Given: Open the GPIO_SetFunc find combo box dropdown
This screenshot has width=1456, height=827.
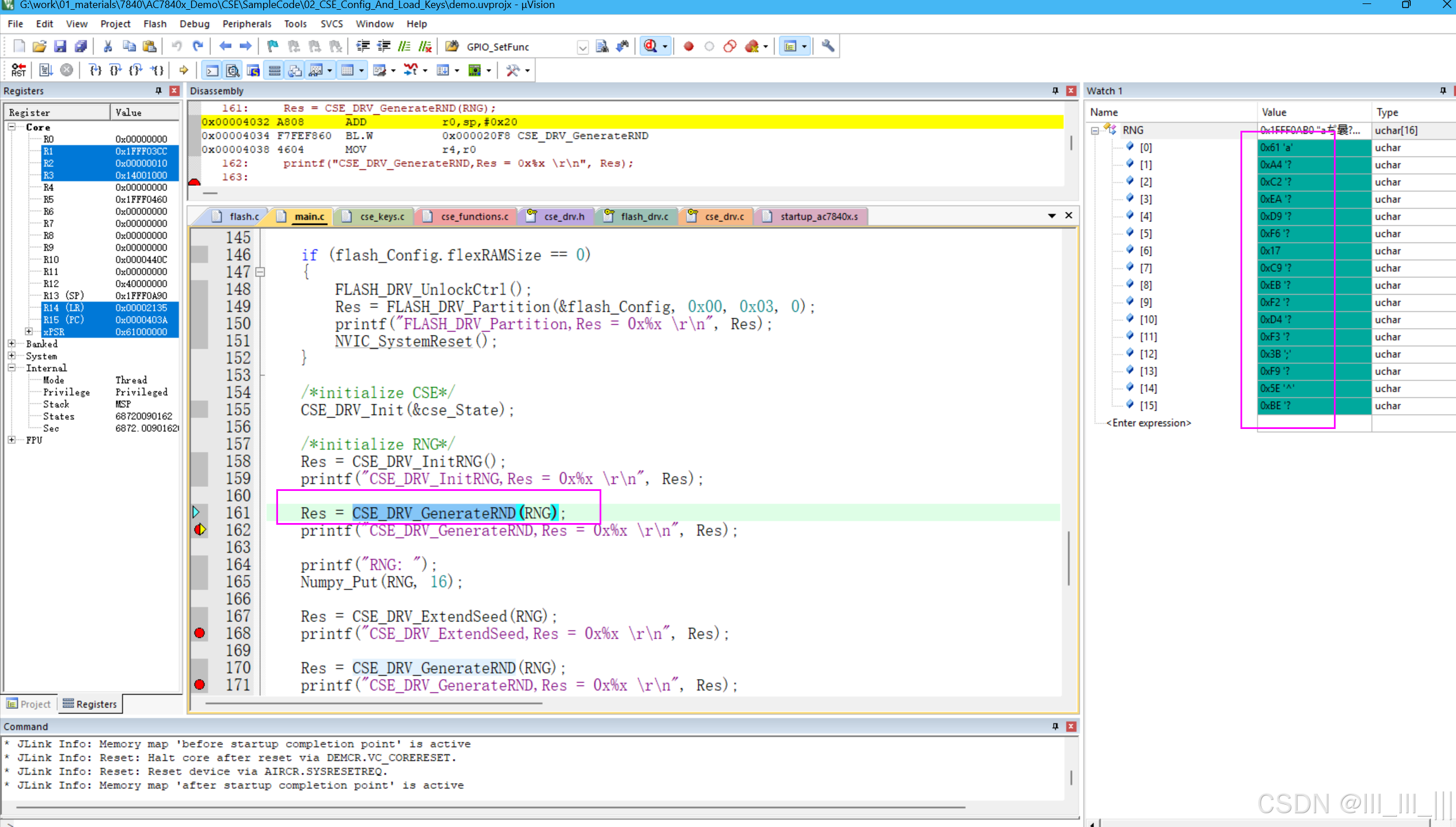Looking at the screenshot, I should click(582, 47).
